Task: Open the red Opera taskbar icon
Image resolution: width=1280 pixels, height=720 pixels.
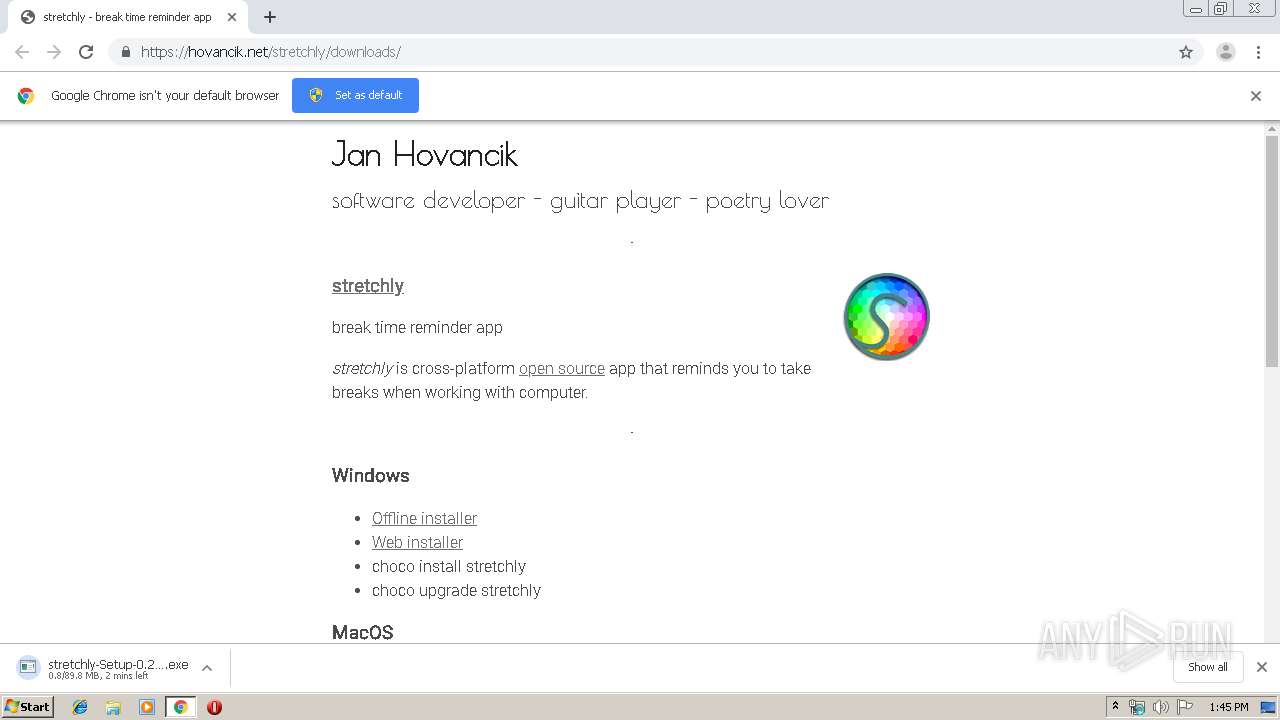Action: tap(214, 707)
